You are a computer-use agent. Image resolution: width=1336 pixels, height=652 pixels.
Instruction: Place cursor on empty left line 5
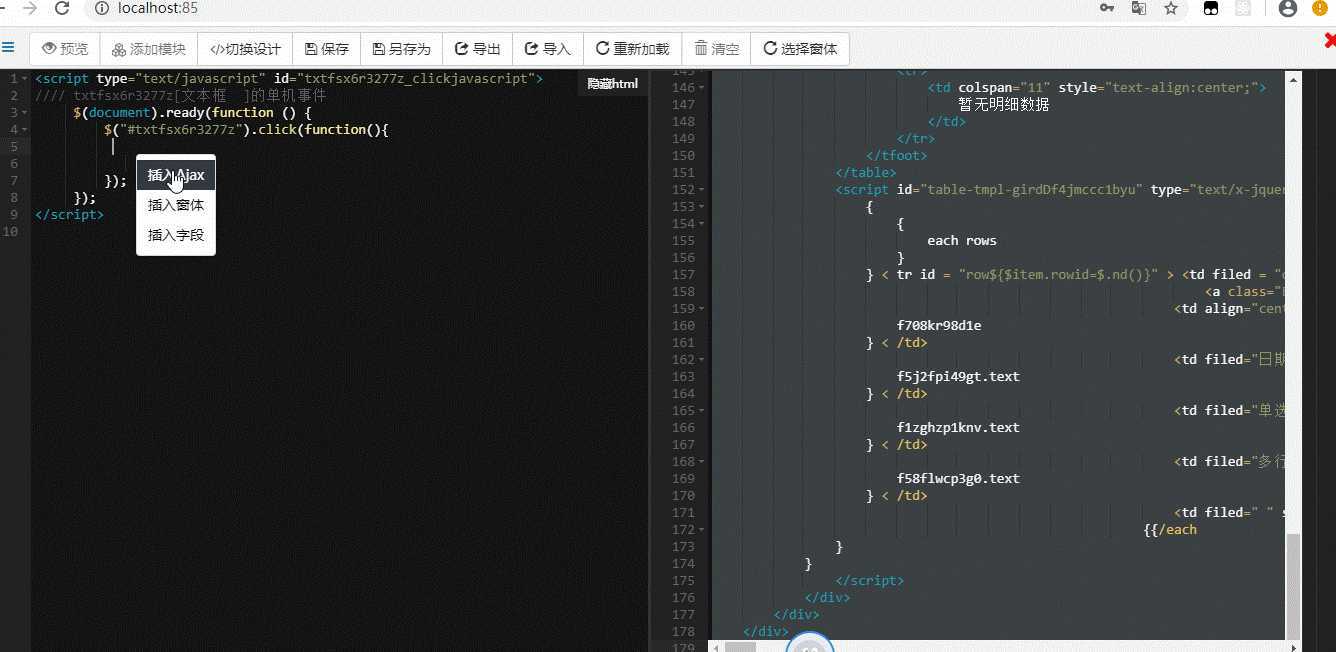pyautogui.click(x=340, y=146)
